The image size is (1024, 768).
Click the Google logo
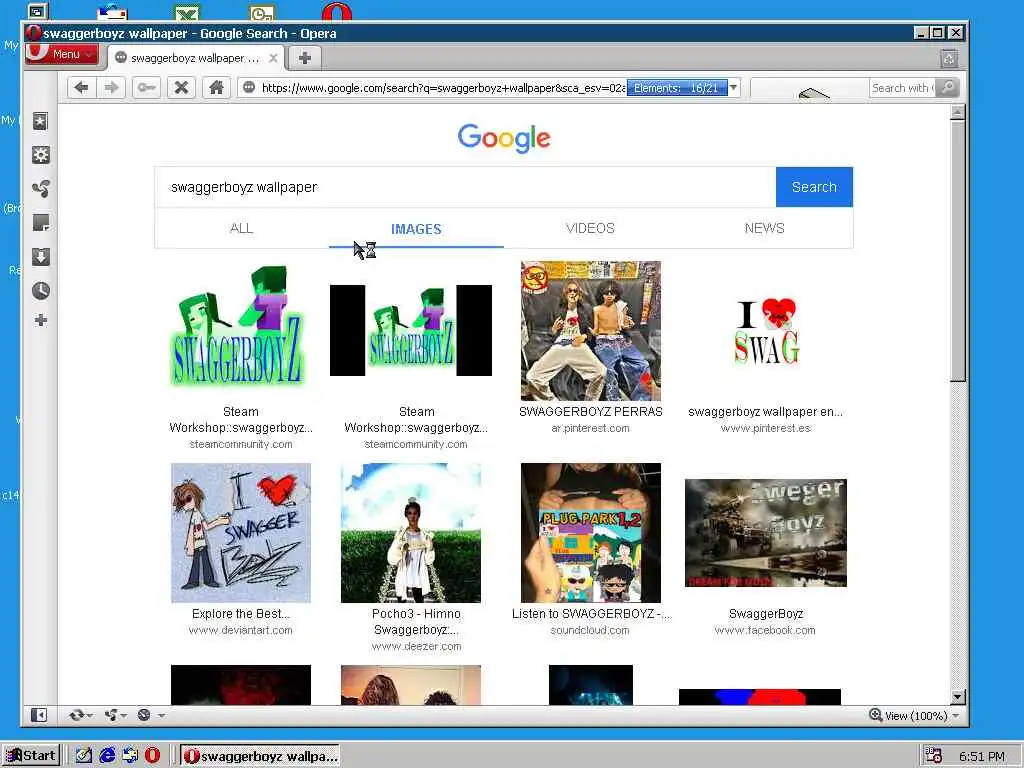pyautogui.click(x=504, y=138)
